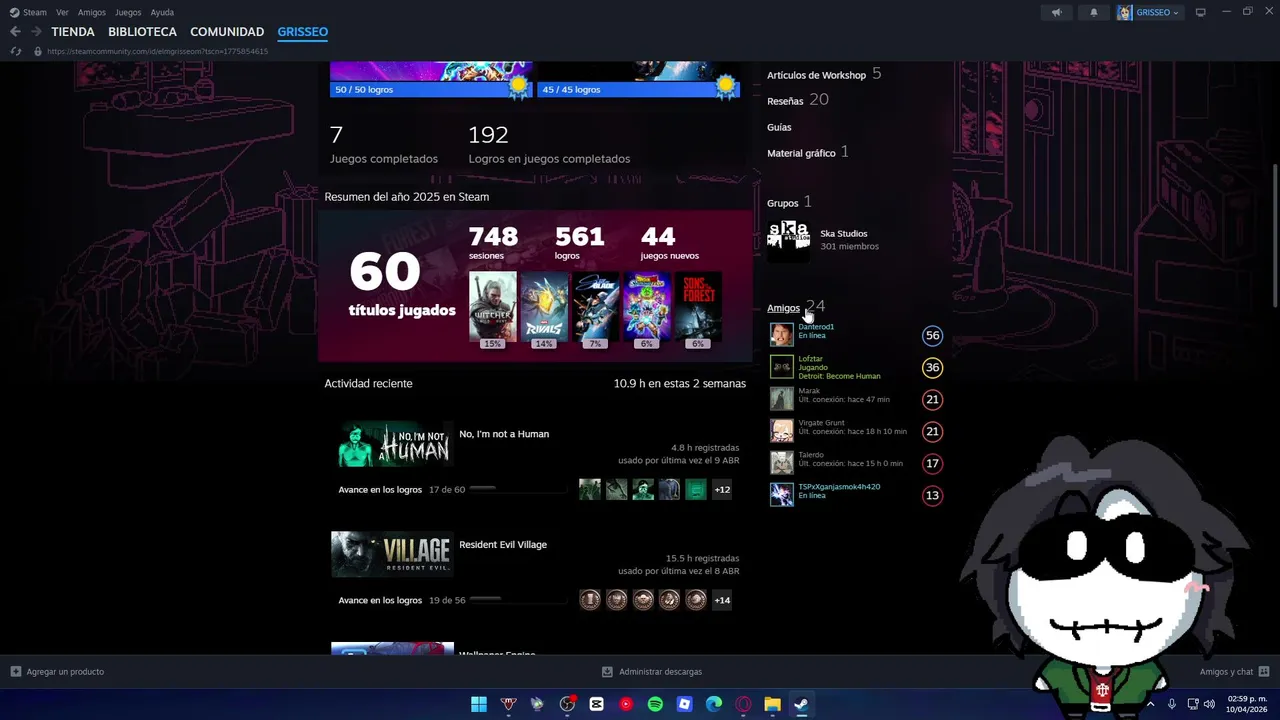Switch to the COMUNIDAD tab
The height and width of the screenshot is (720, 1280).
pyautogui.click(x=227, y=32)
